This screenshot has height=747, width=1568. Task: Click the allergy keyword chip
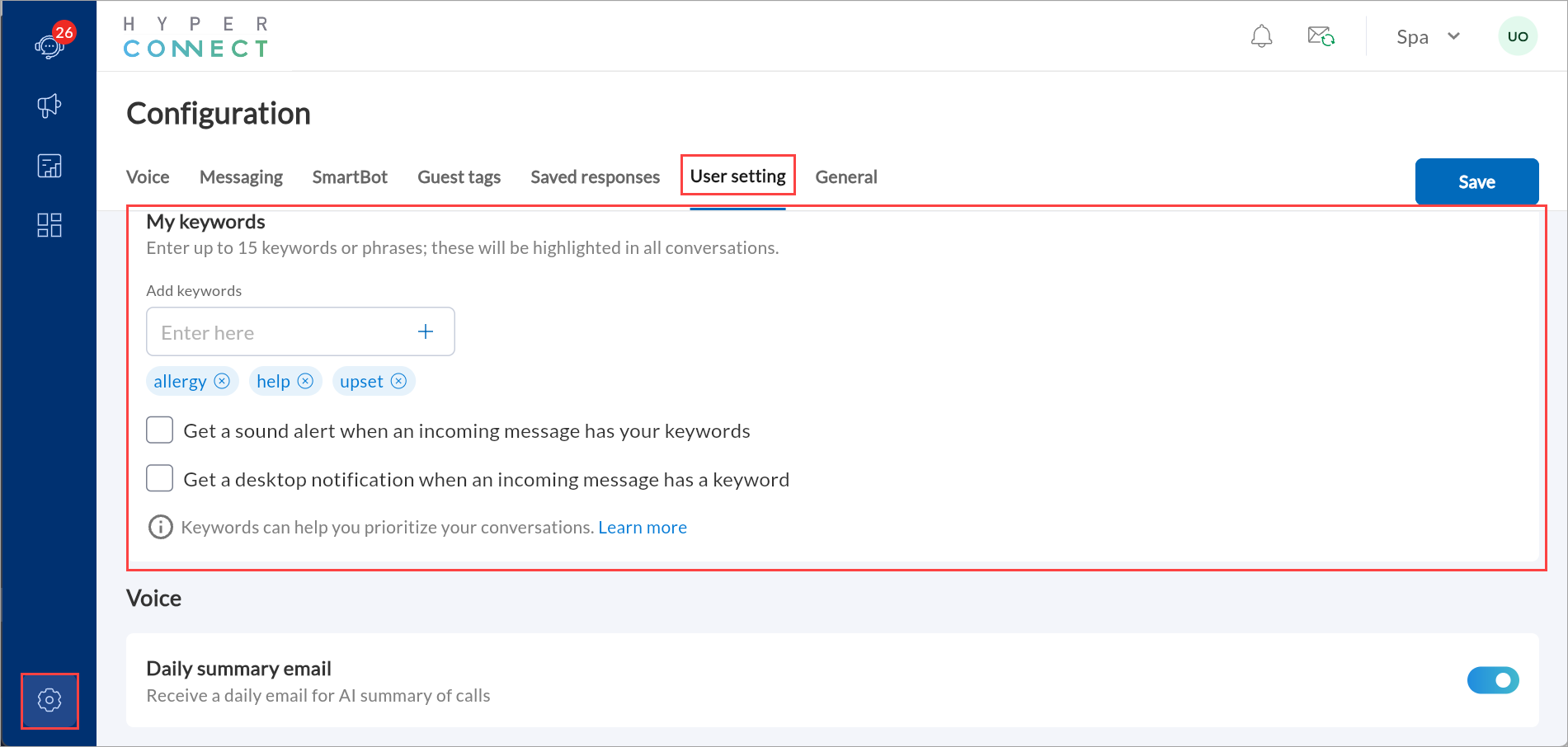[x=192, y=381]
